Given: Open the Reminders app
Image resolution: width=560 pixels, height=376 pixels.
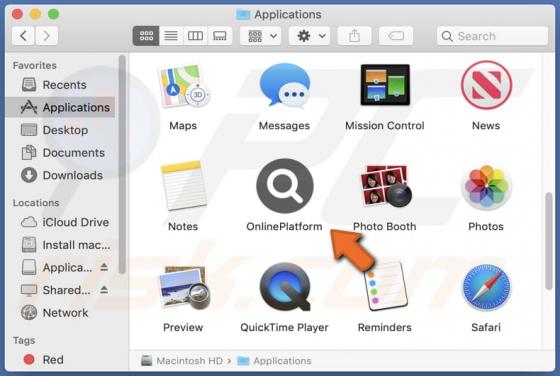Looking at the screenshot, I should tap(385, 286).
